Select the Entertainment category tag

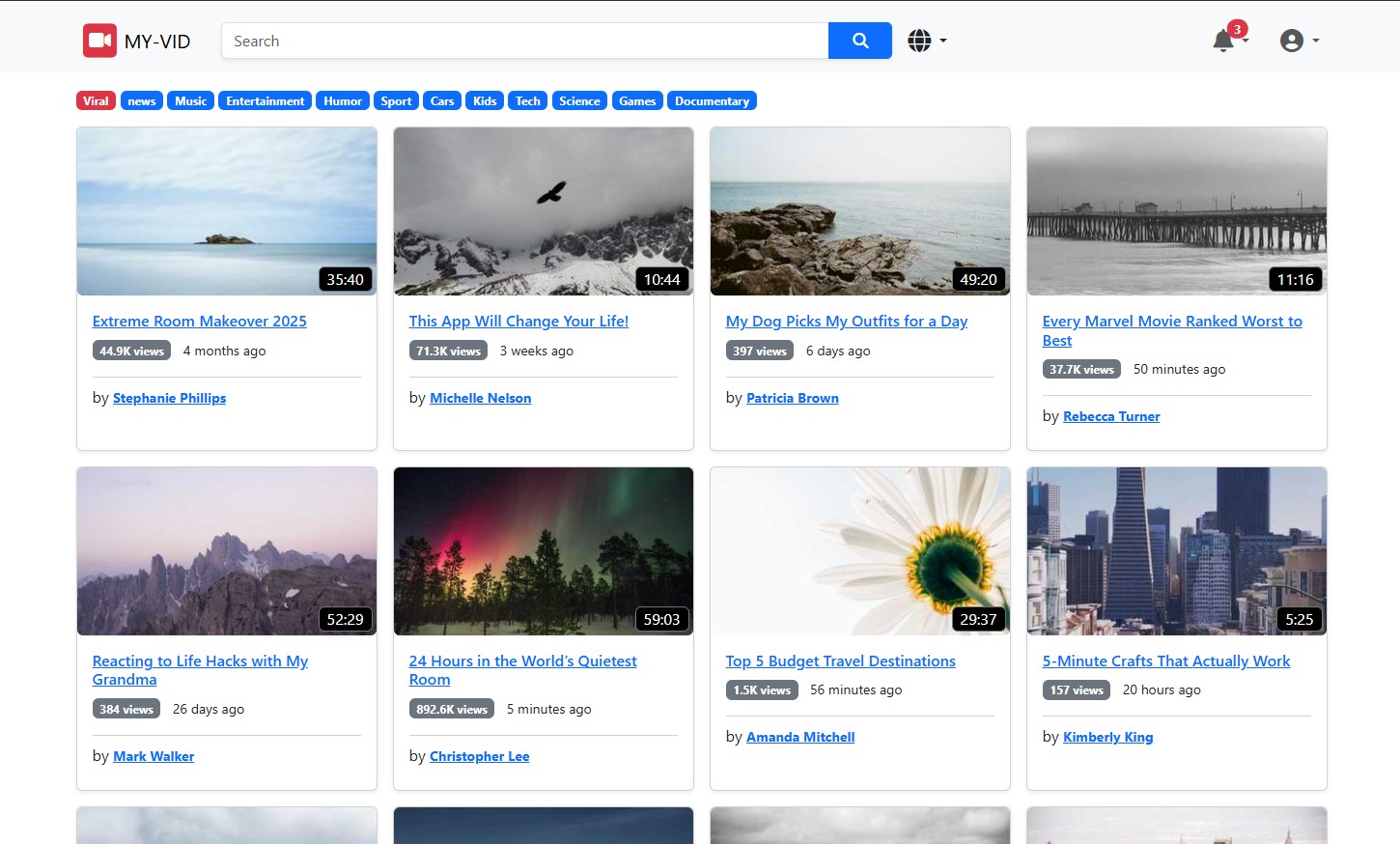click(x=265, y=100)
